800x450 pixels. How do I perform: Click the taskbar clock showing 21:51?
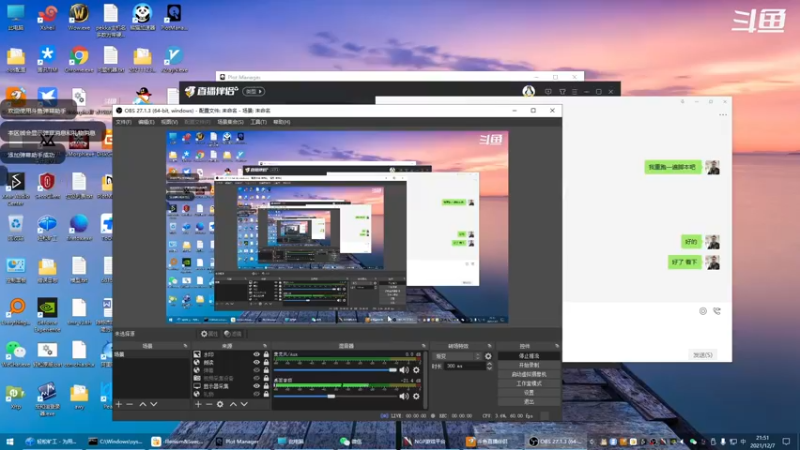click(762, 441)
